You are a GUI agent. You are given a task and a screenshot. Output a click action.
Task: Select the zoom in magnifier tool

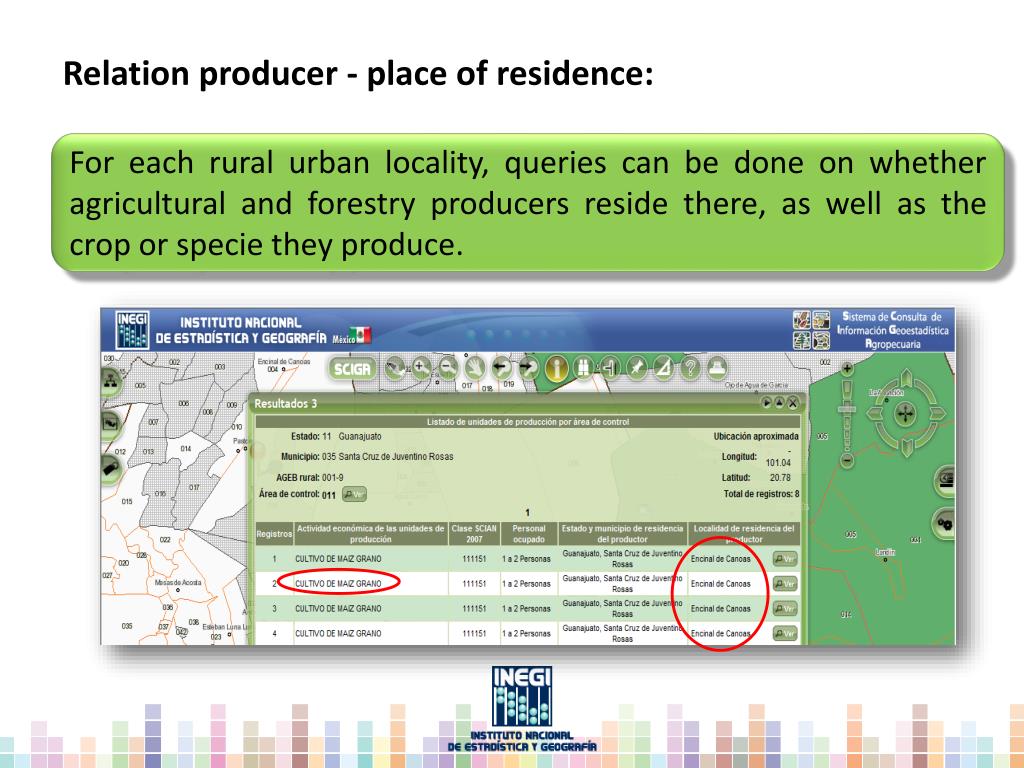pyautogui.click(x=421, y=368)
